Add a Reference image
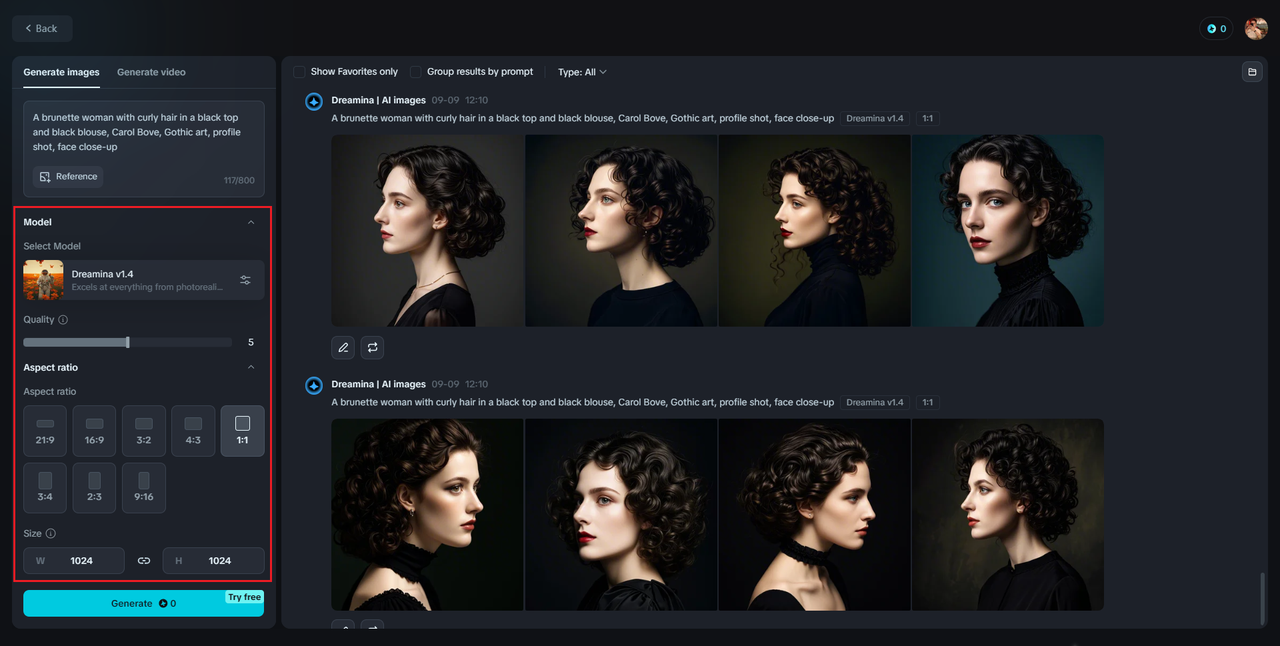 pyautogui.click(x=68, y=177)
